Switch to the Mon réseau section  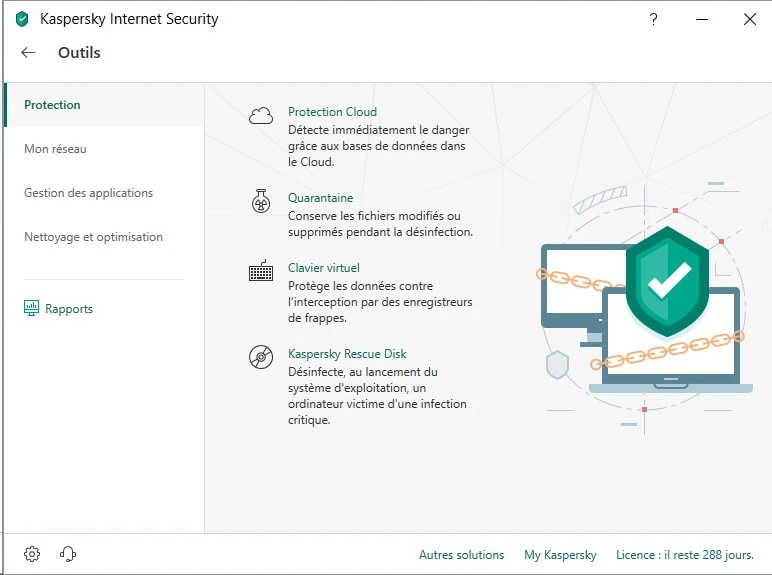click(55, 149)
